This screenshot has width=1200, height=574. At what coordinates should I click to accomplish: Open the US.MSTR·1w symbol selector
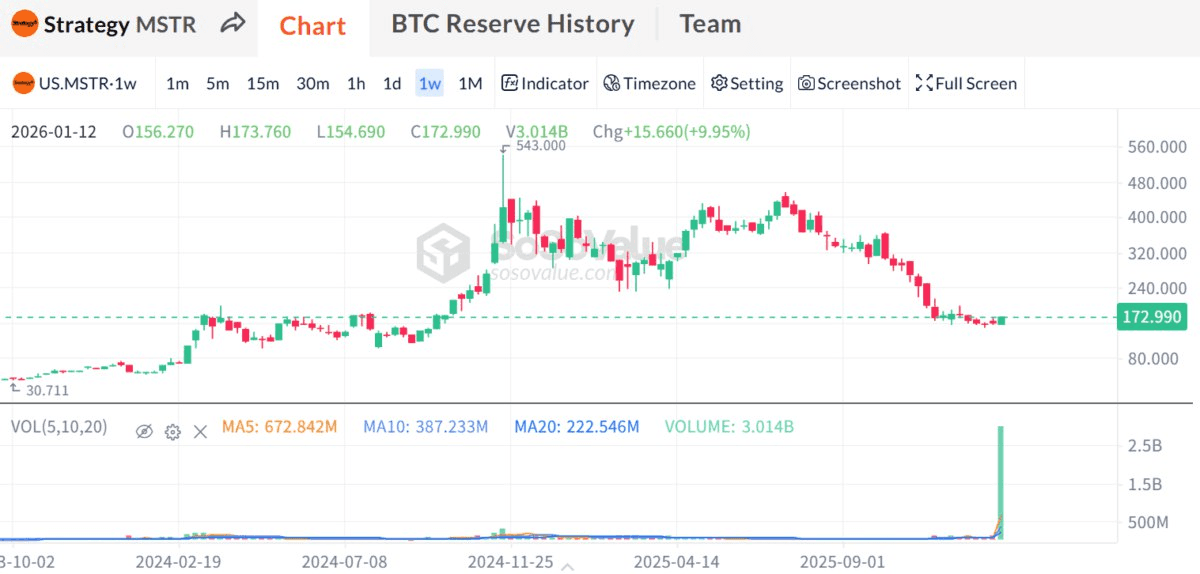[x=75, y=84]
